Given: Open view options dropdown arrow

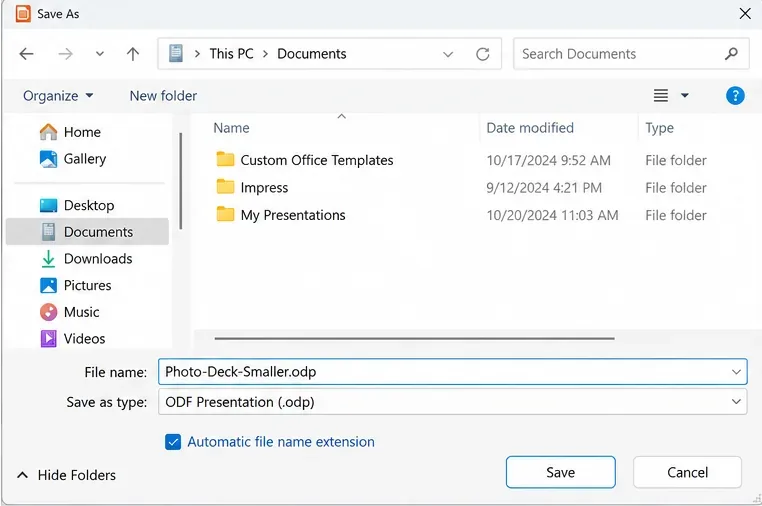Looking at the screenshot, I should 685,95.
